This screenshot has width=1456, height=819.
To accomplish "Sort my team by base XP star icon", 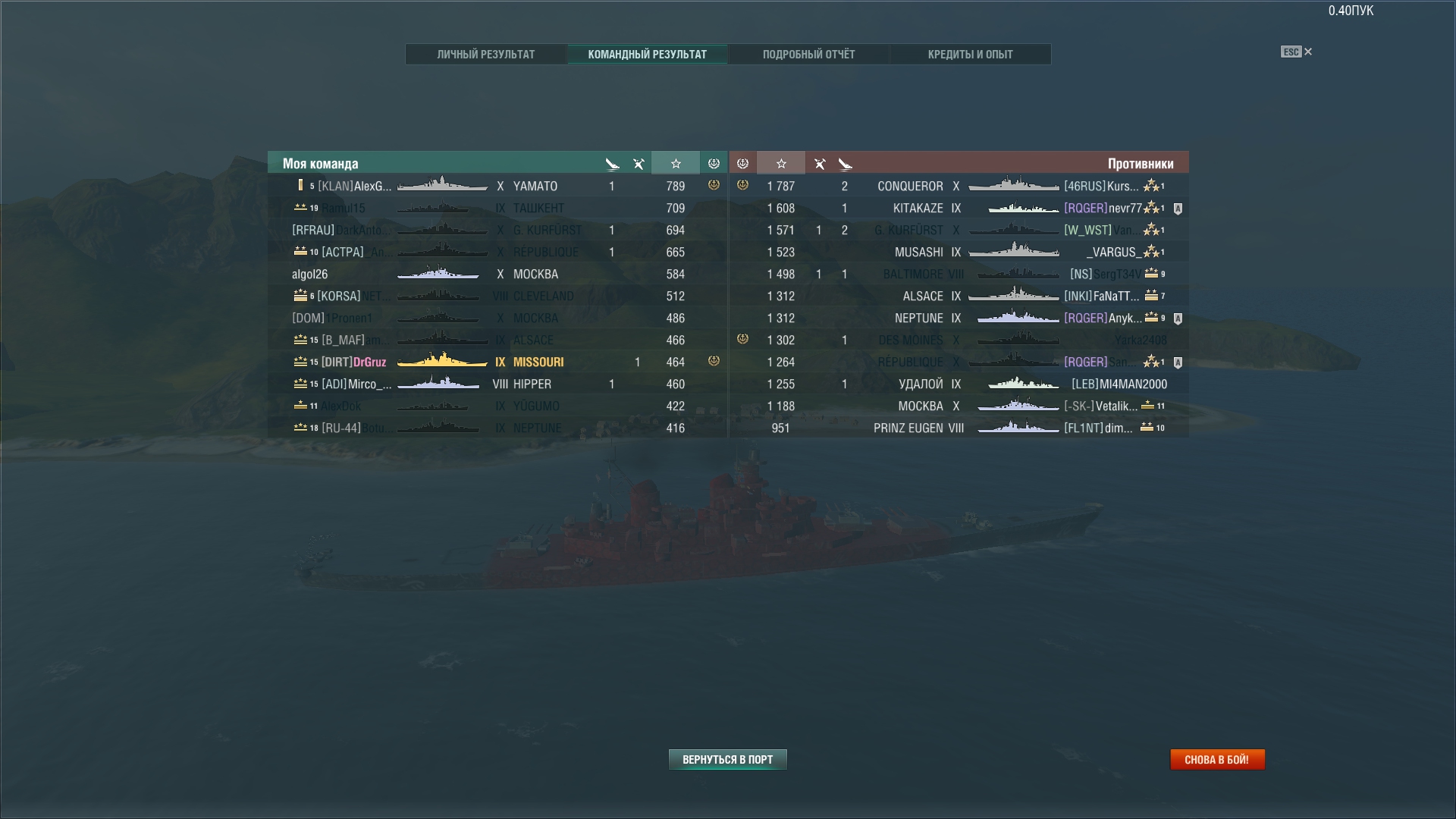I will 676,163.
